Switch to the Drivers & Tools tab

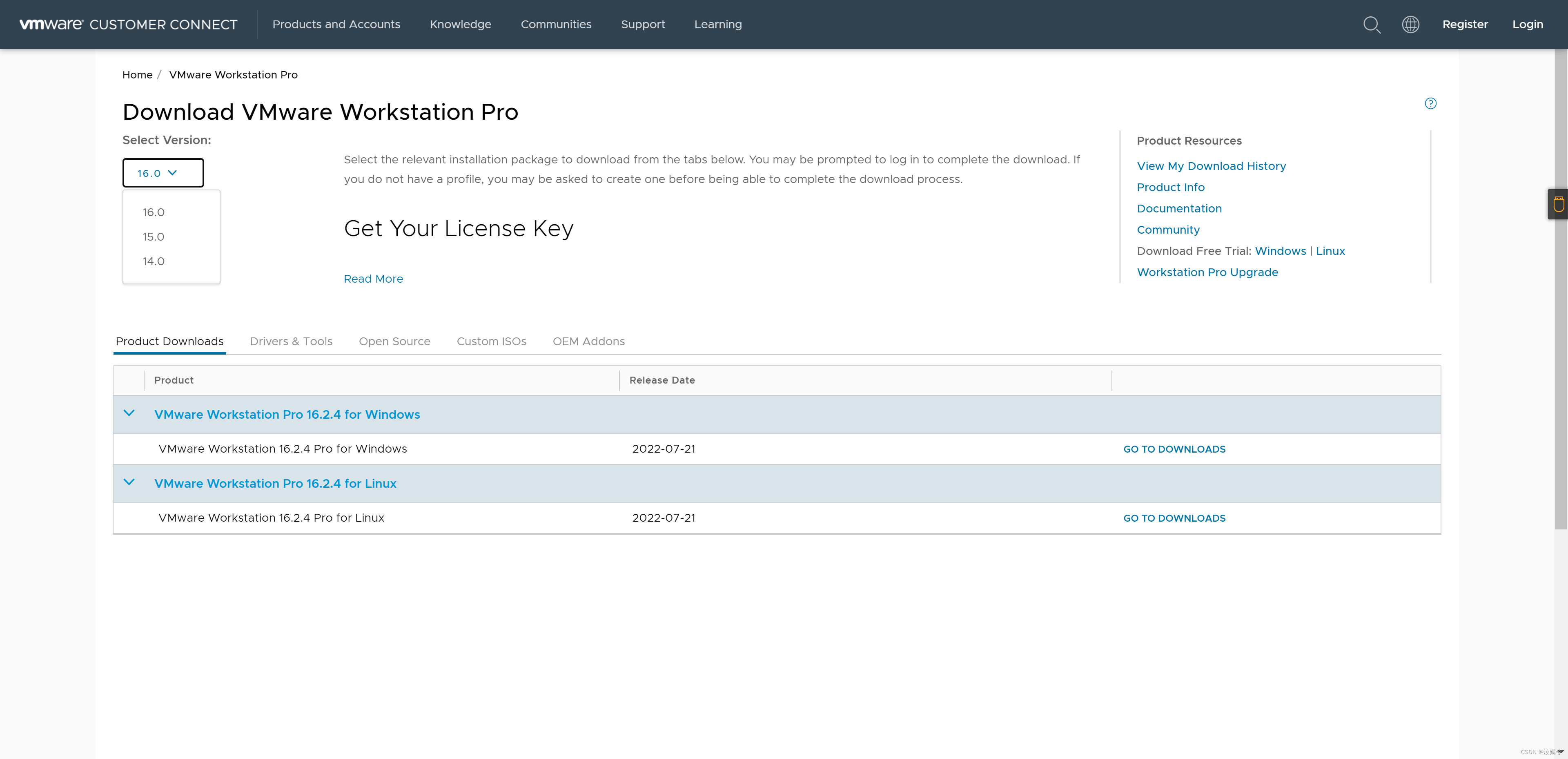pyautogui.click(x=291, y=341)
